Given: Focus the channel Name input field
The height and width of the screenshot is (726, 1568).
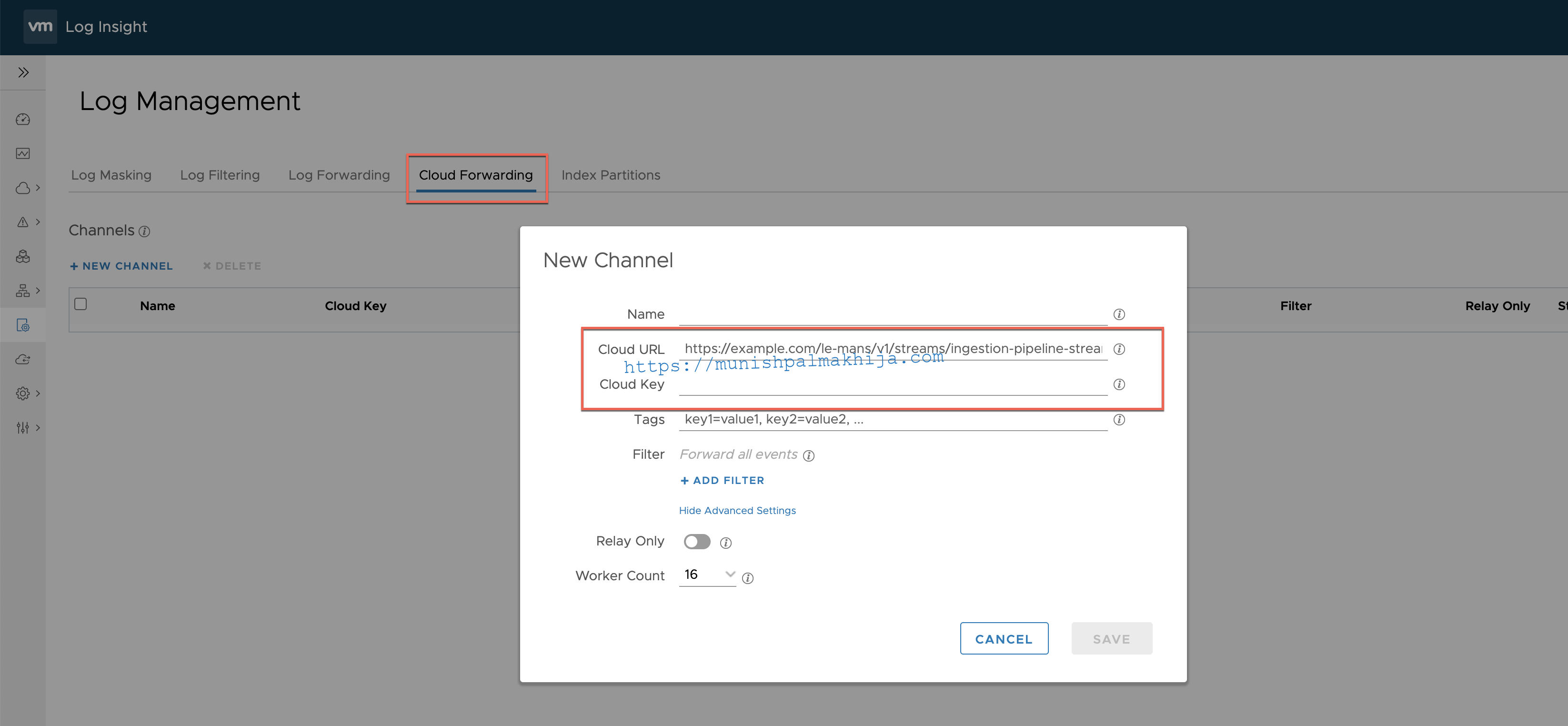Looking at the screenshot, I should [893, 314].
